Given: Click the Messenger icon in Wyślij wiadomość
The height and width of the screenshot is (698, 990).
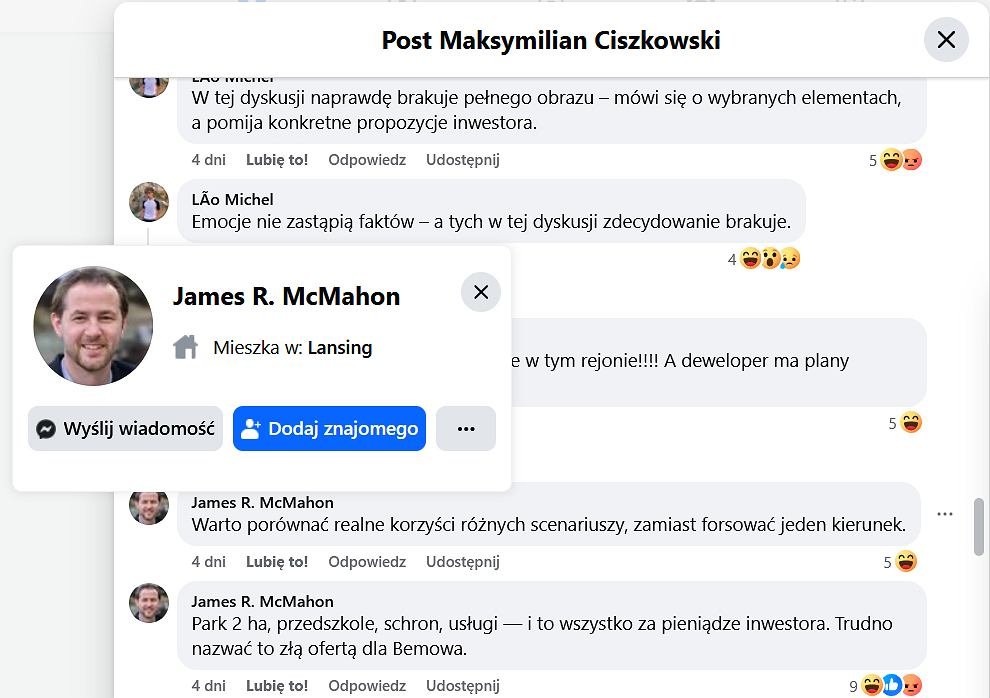Looking at the screenshot, I should coord(46,429).
